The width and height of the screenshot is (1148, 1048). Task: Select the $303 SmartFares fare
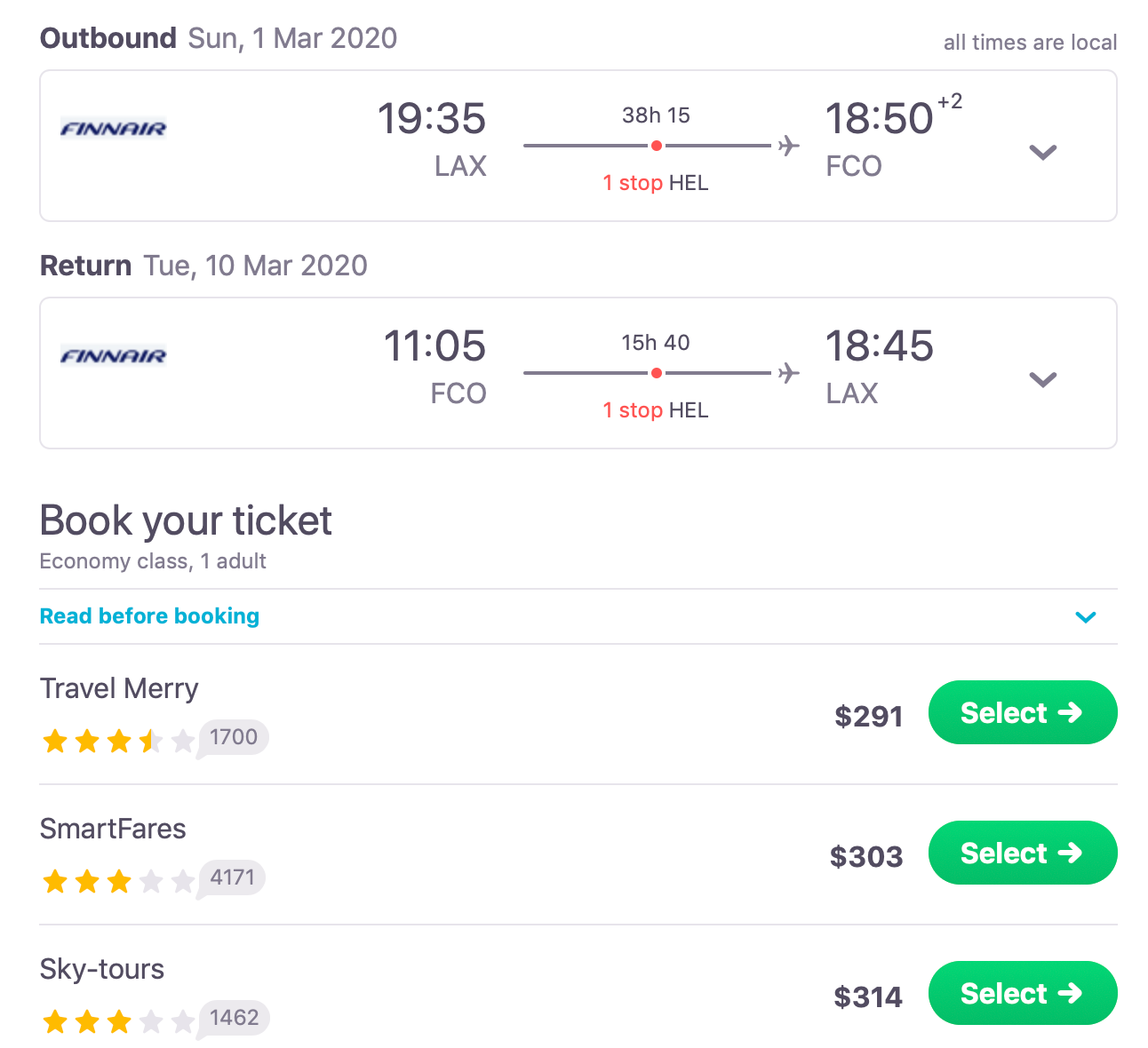point(1022,853)
